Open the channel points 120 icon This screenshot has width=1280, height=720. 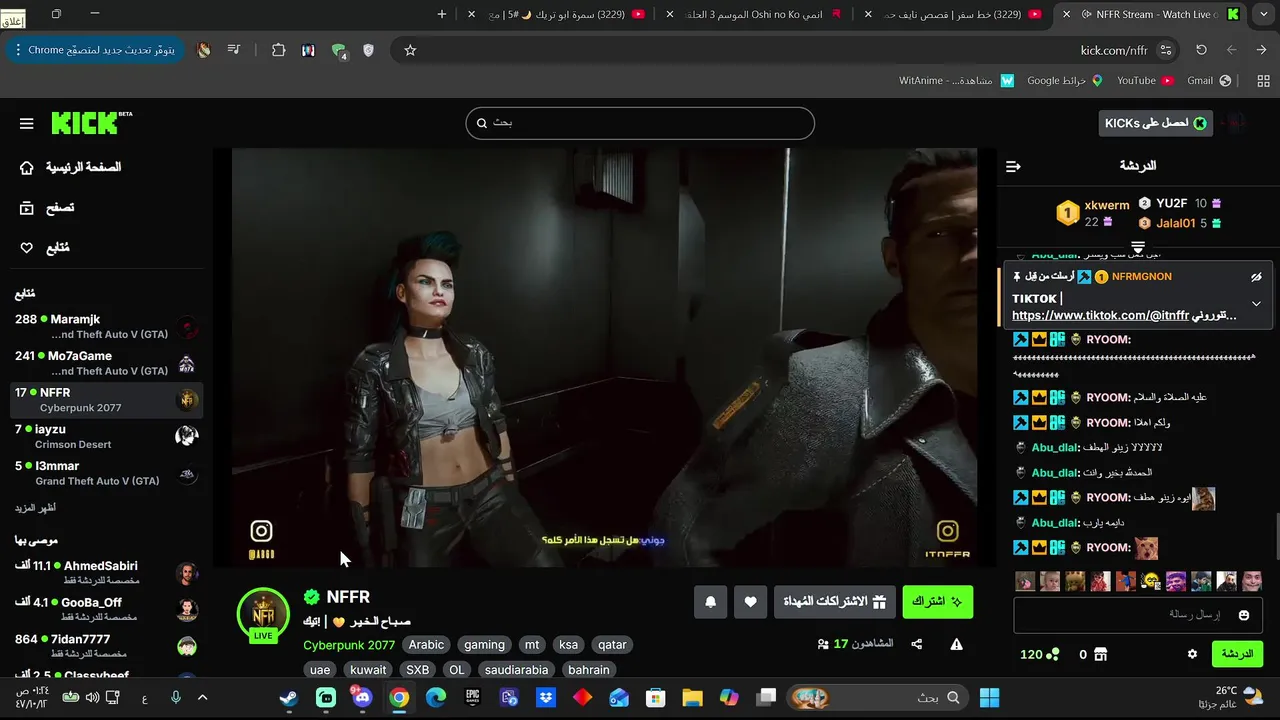(x=1040, y=654)
